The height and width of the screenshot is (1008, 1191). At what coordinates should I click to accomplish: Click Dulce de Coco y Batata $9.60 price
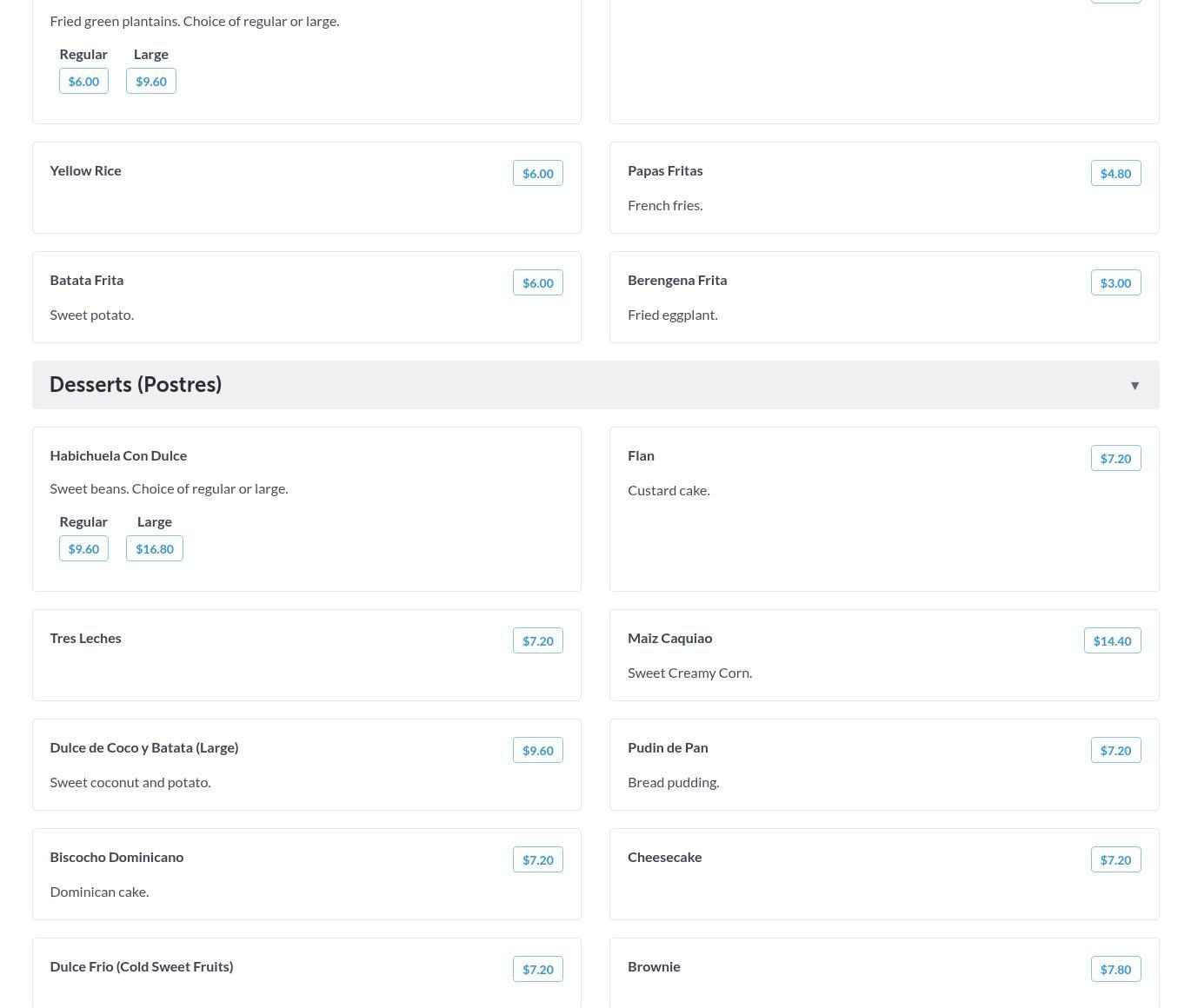(x=537, y=750)
